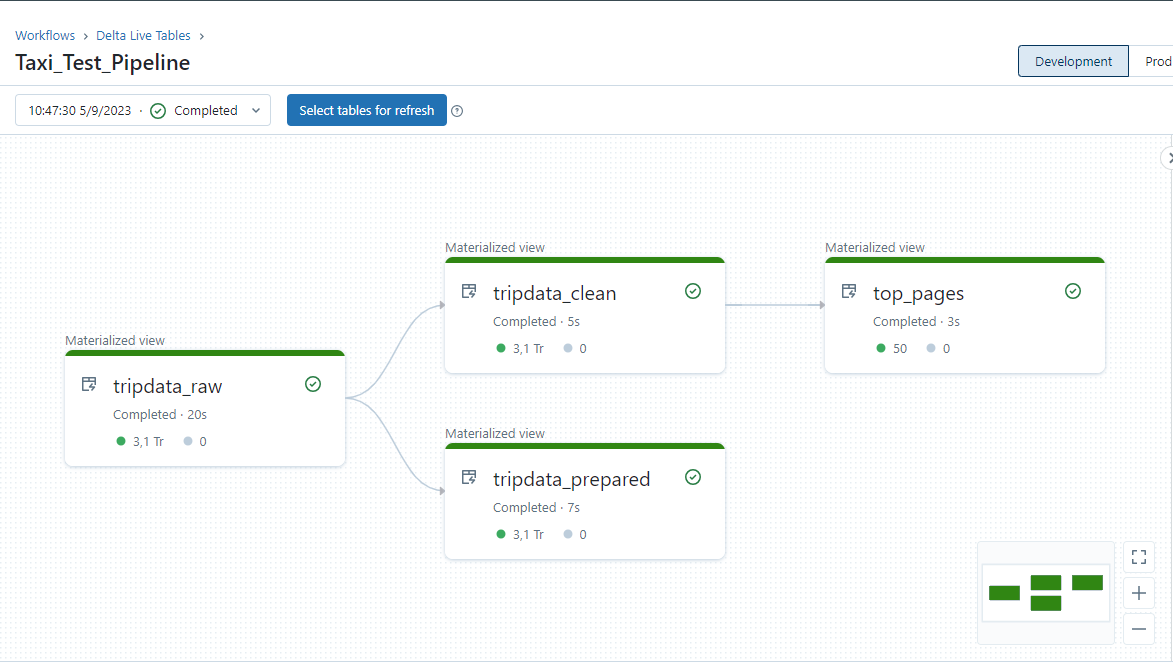This screenshot has height=662, width=1173.
Task: Click the tripdata_prepared materialized view icon
Action: click(469, 477)
